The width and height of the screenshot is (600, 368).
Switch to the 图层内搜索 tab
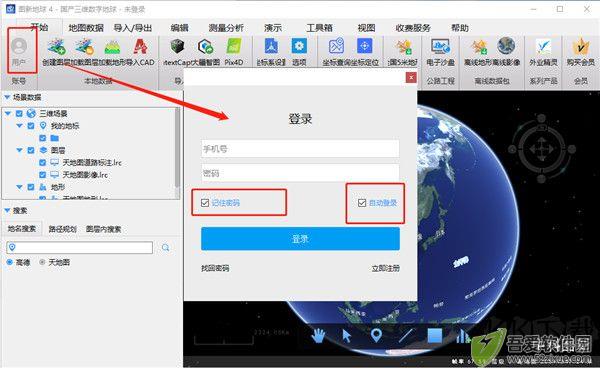click(103, 229)
